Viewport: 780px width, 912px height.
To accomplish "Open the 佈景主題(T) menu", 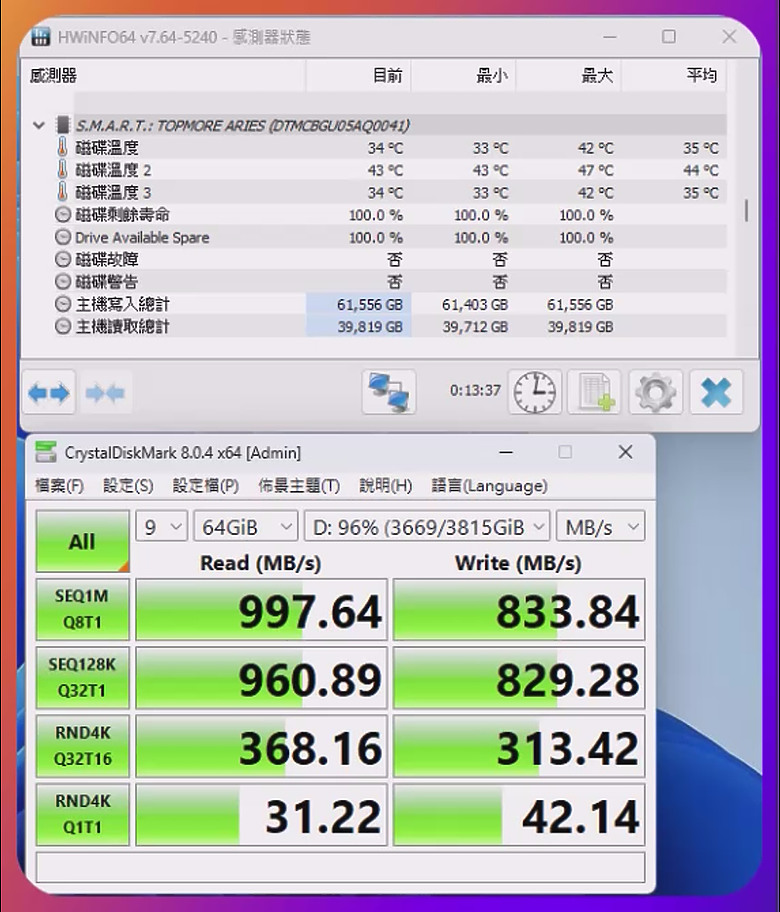I will pos(299,486).
